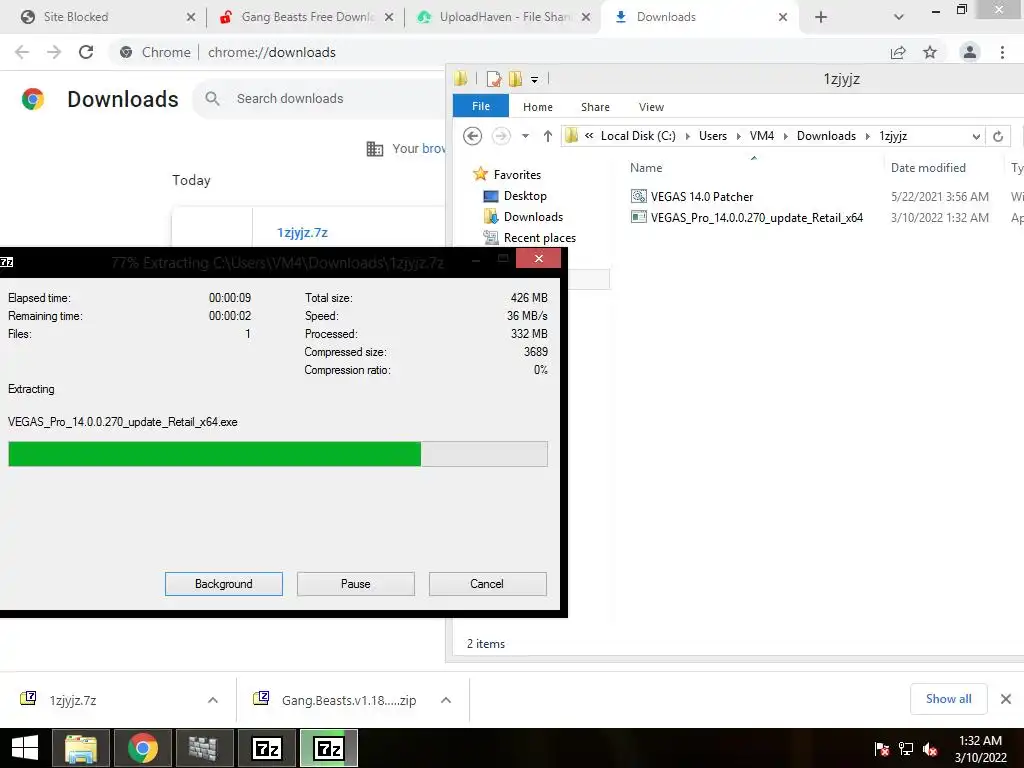Open the Home ribbon tab in Explorer
This screenshot has height=768, width=1024.
point(537,107)
